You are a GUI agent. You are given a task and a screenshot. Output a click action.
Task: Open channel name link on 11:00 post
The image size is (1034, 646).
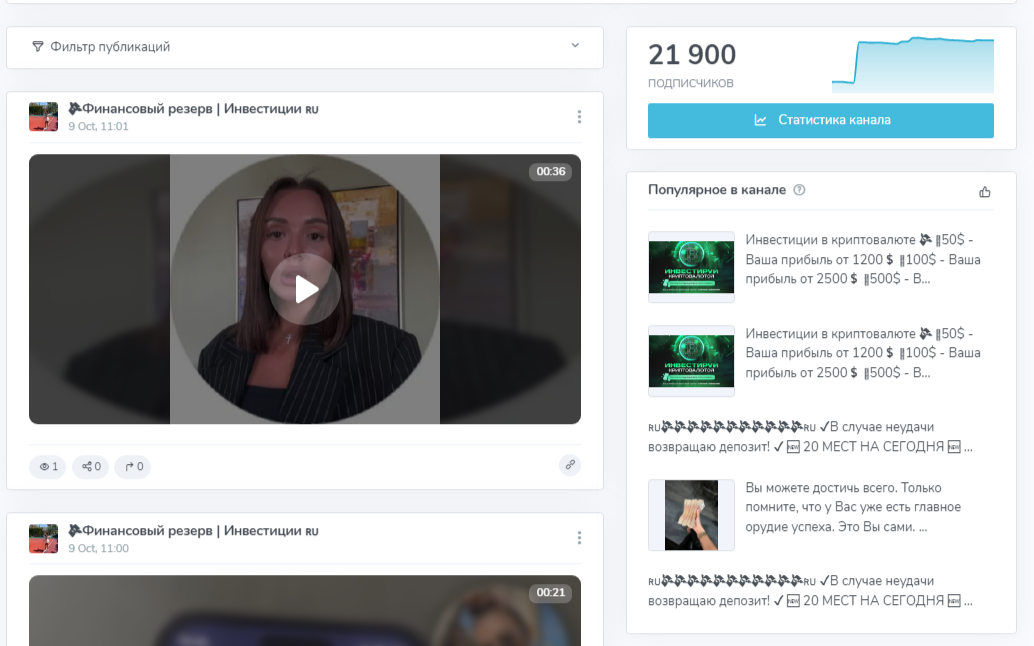193,530
